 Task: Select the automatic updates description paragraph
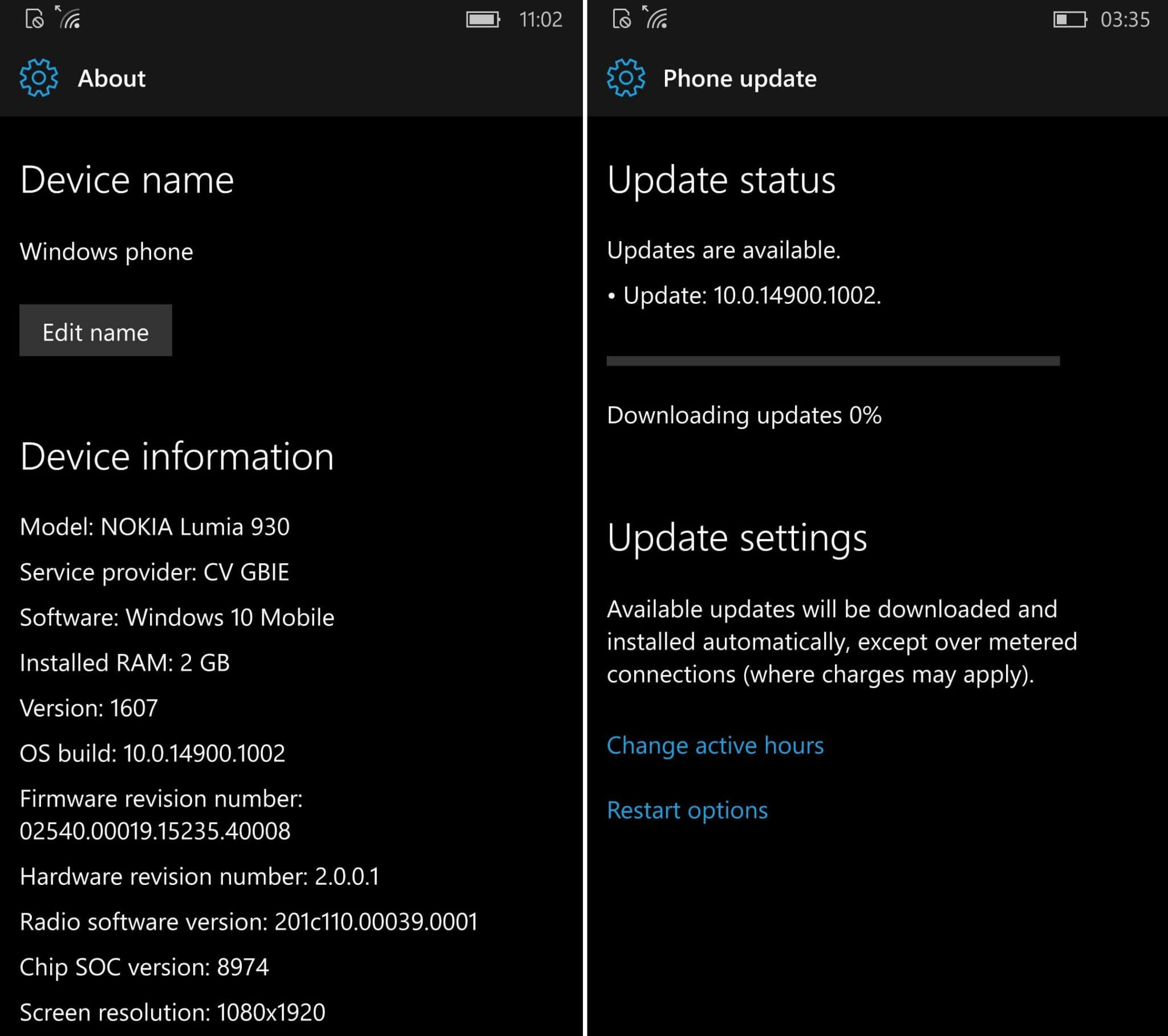click(x=842, y=641)
